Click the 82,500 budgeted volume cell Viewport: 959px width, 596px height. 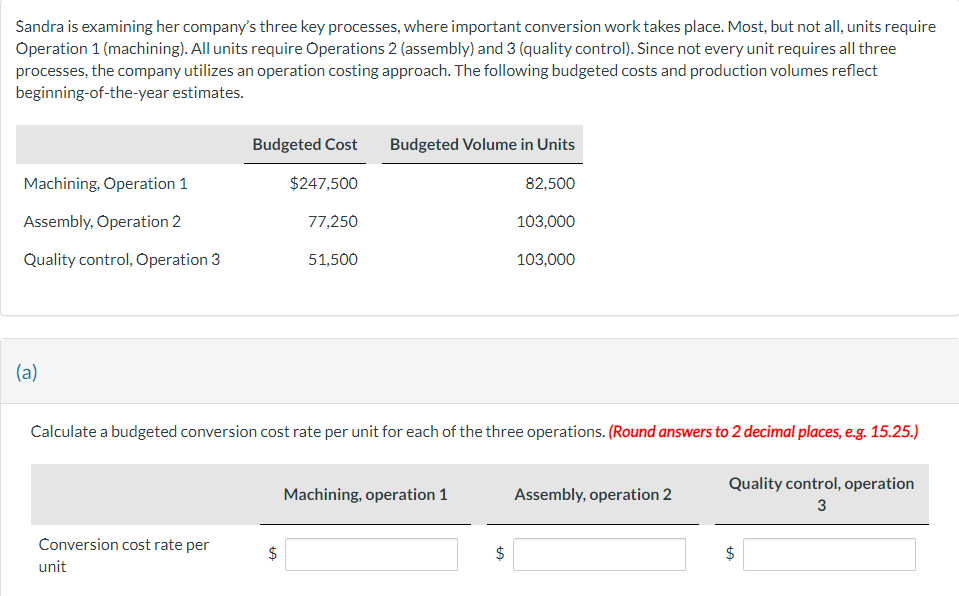pyautogui.click(x=550, y=183)
